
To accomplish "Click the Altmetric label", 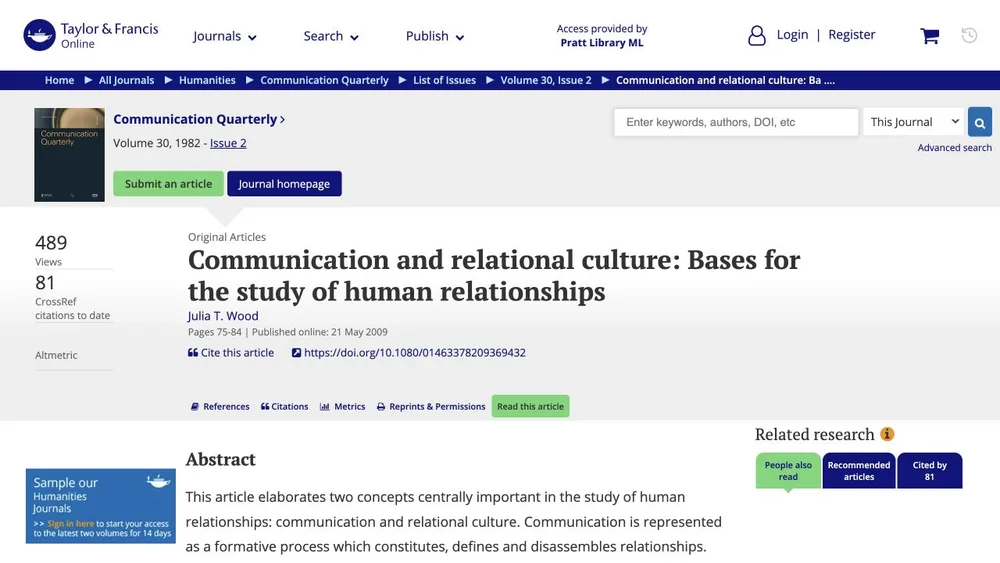I will pos(56,355).
